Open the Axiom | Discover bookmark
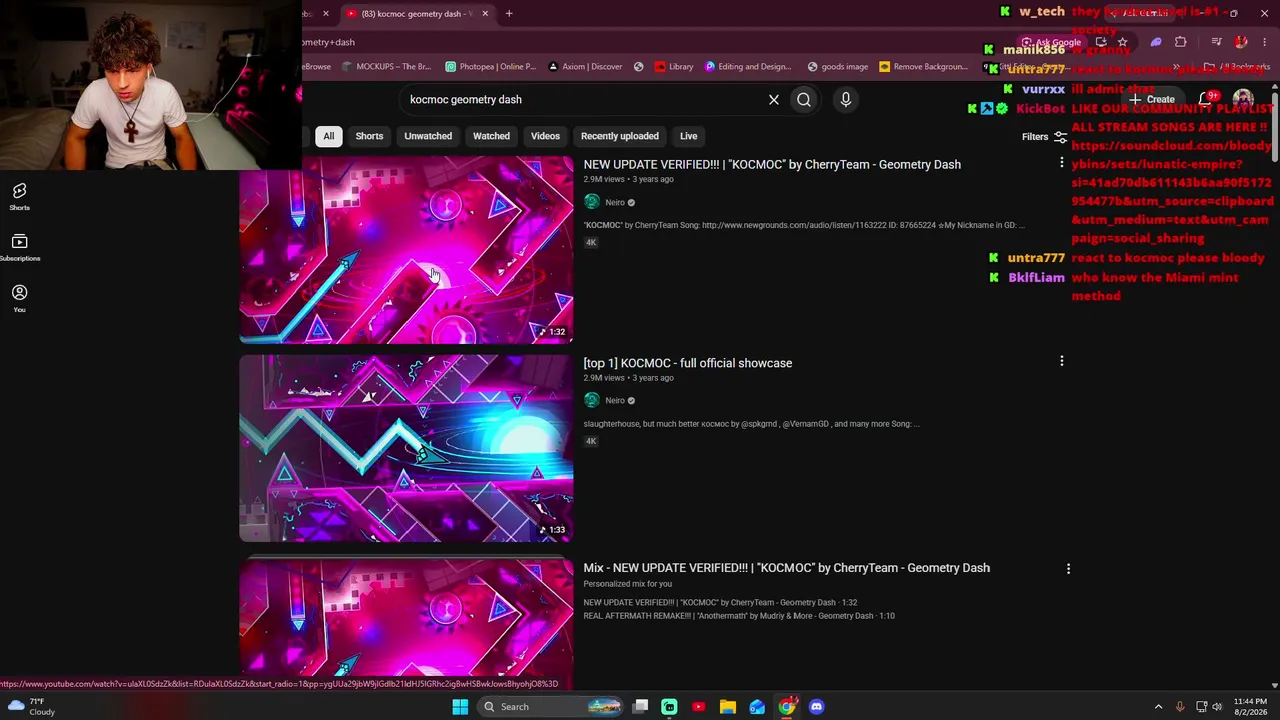Image resolution: width=1280 pixels, height=720 pixels. (x=585, y=67)
